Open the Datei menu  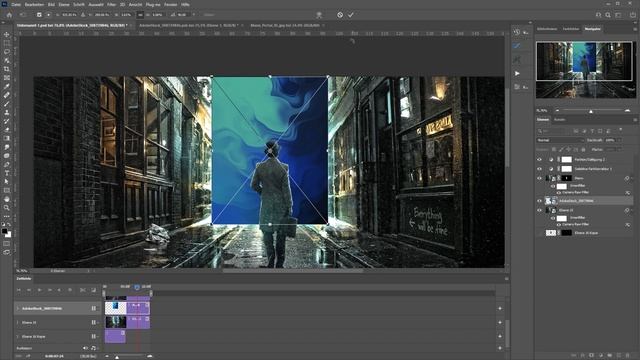(16, 4)
